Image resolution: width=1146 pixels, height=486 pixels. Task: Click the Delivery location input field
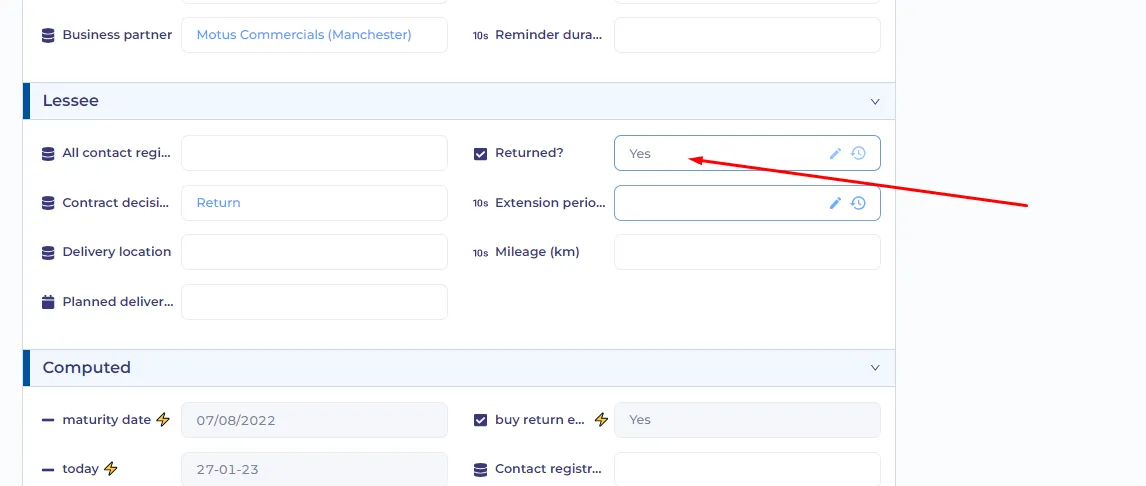point(314,252)
